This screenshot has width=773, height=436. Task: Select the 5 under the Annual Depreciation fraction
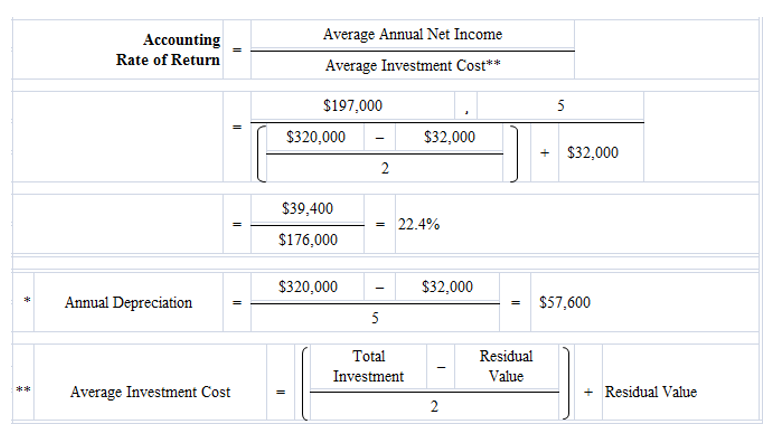click(374, 319)
